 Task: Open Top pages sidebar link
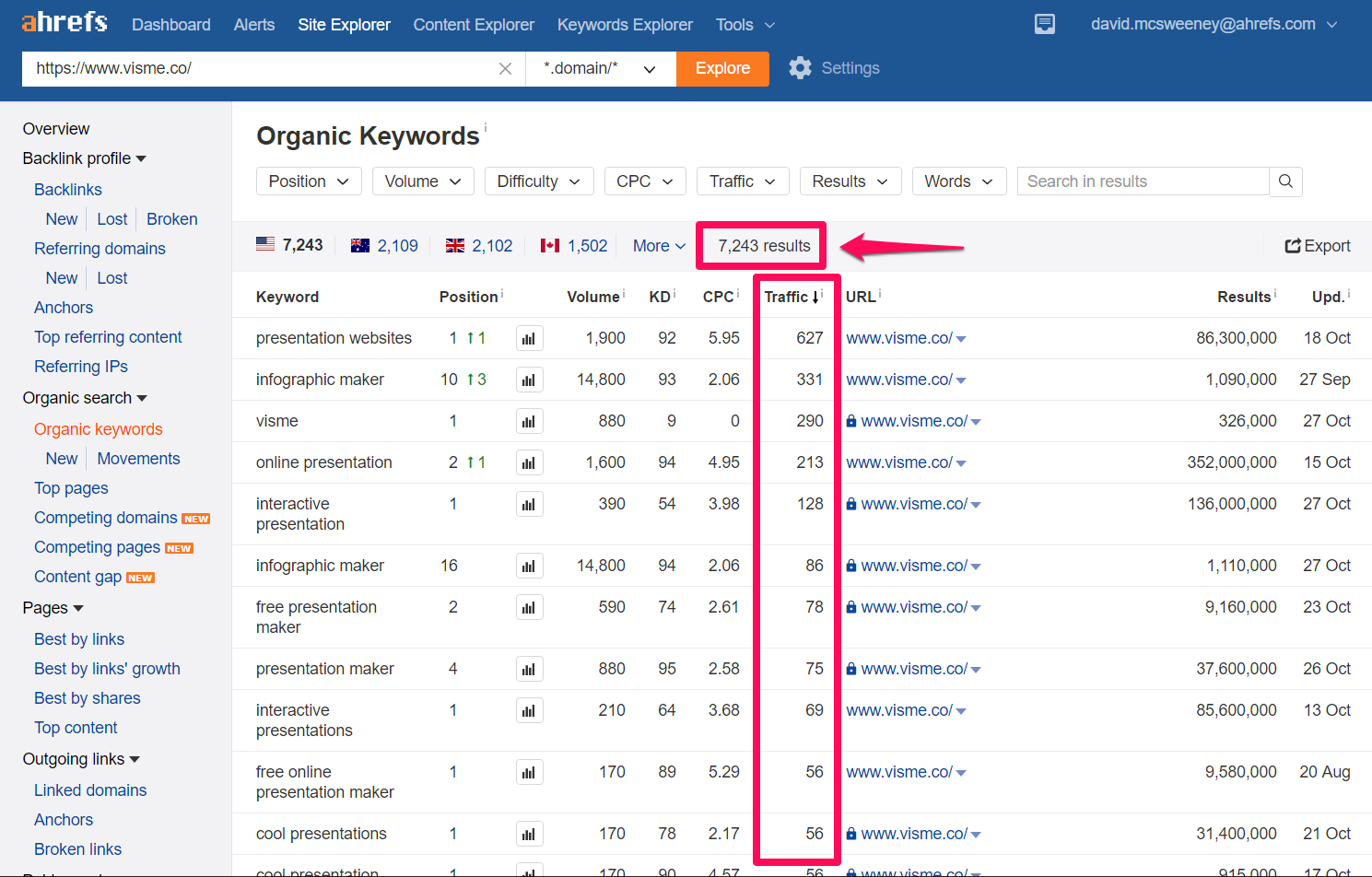click(71, 488)
